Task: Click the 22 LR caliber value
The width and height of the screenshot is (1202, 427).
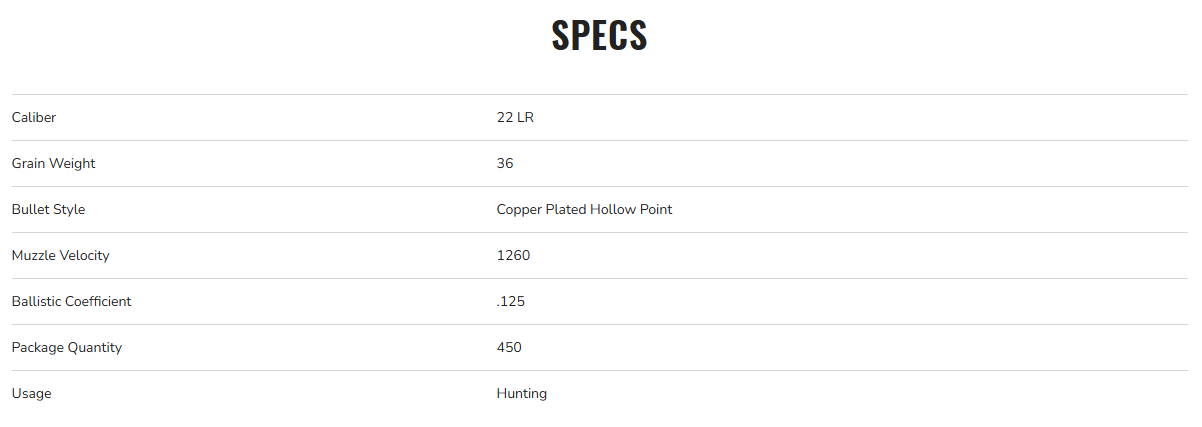Action: coord(515,118)
